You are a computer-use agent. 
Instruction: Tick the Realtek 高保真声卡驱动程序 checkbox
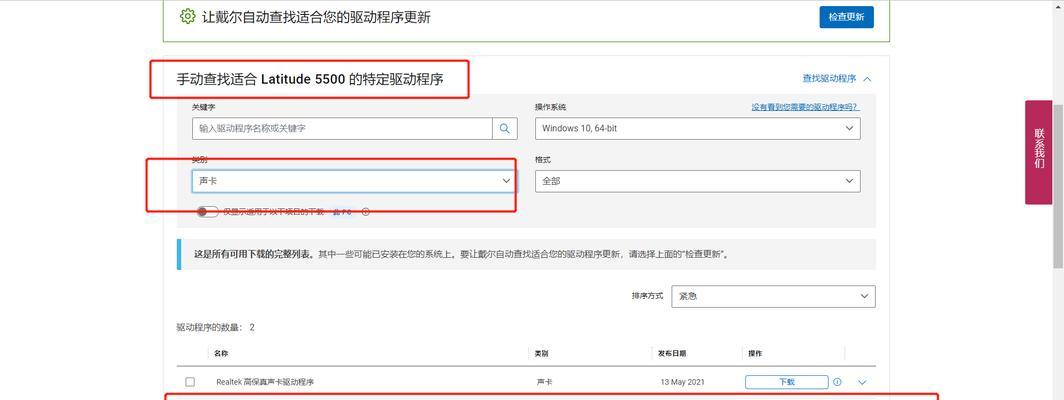(x=190, y=382)
